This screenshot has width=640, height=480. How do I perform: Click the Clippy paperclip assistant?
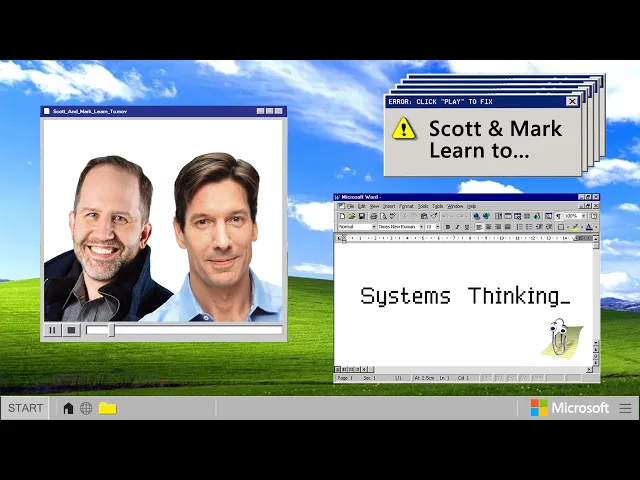pos(558,336)
